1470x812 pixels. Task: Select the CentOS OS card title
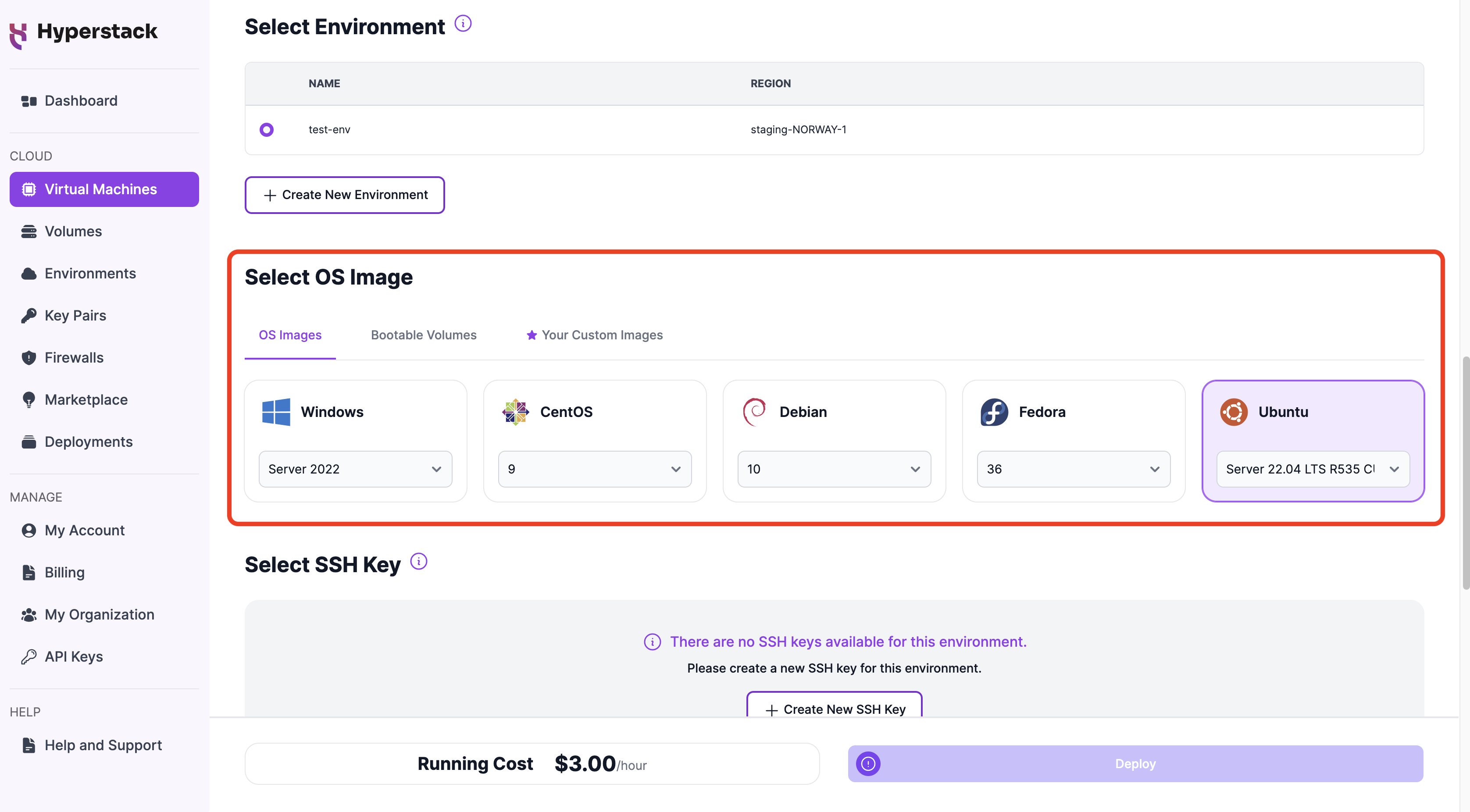click(566, 412)
